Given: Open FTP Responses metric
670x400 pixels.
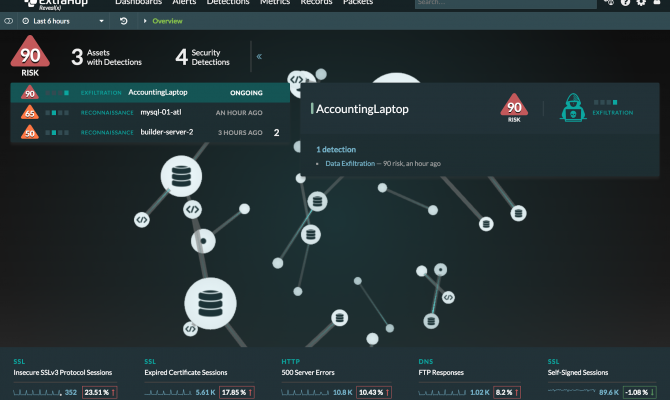Looking at the screenshot, I should pos(441,373).
